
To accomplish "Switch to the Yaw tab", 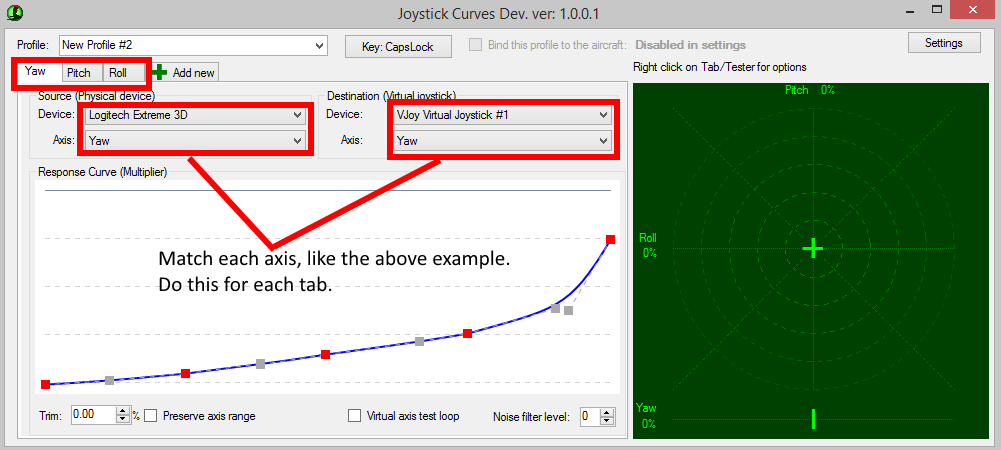I will tap(35, 71).
